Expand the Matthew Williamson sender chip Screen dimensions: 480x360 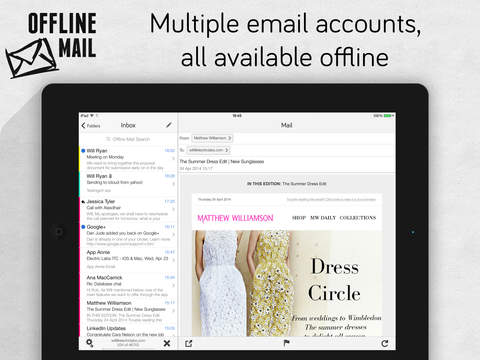tap(212, 138)
